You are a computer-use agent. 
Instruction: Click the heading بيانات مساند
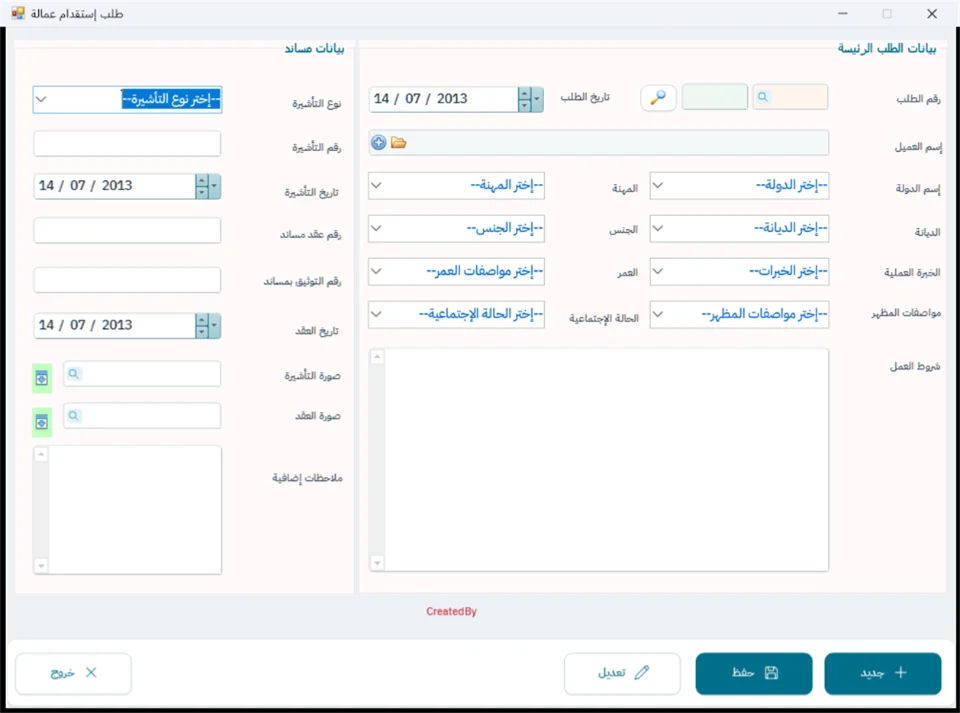[314, 48]
